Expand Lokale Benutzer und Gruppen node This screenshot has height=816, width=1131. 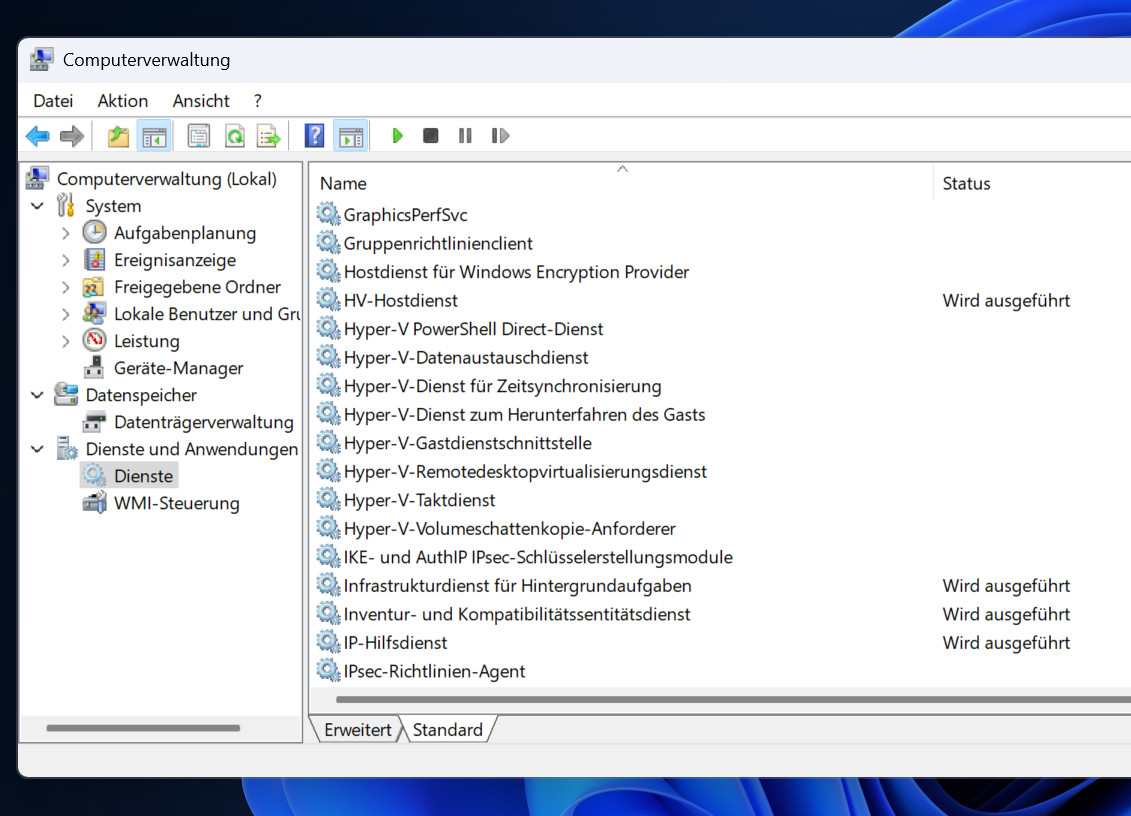(x=66, y=314)
